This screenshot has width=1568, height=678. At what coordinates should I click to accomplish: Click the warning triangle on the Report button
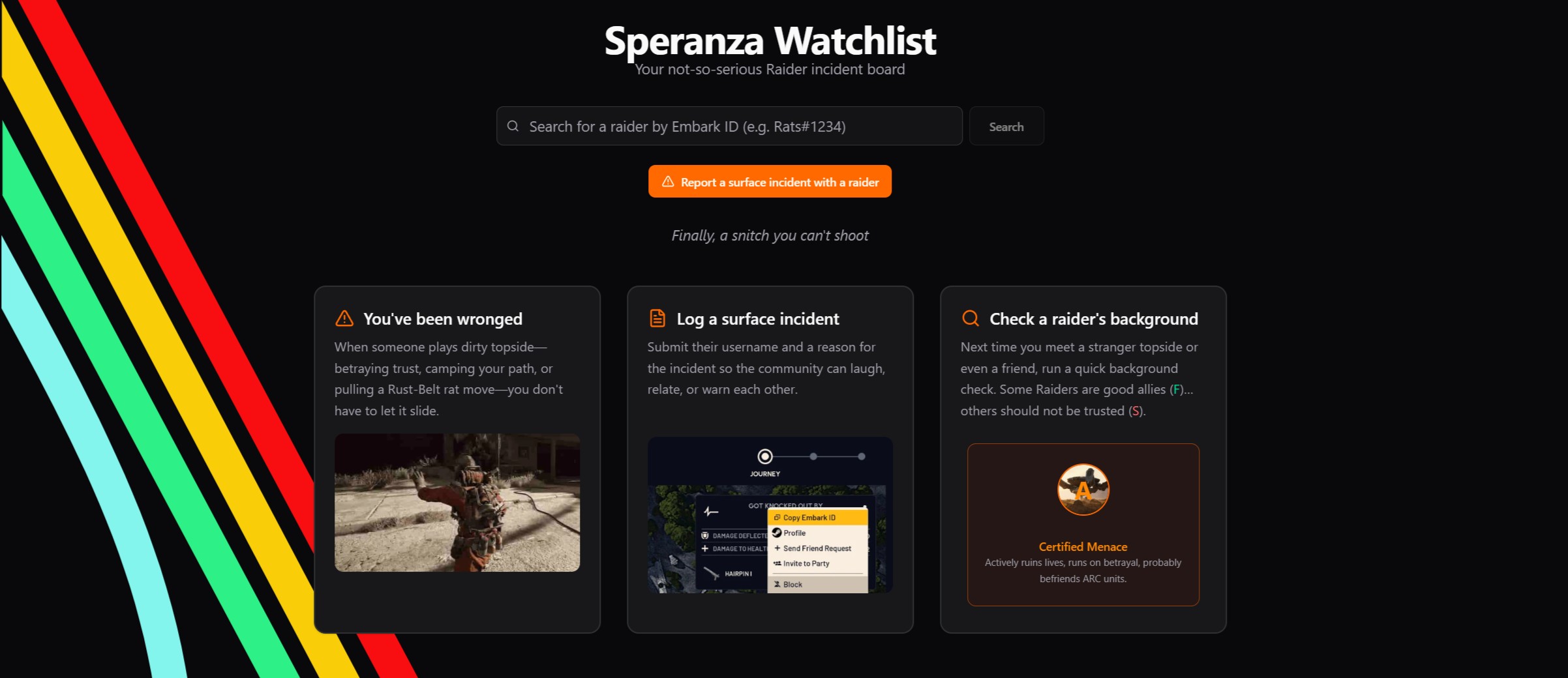(668, 182)
